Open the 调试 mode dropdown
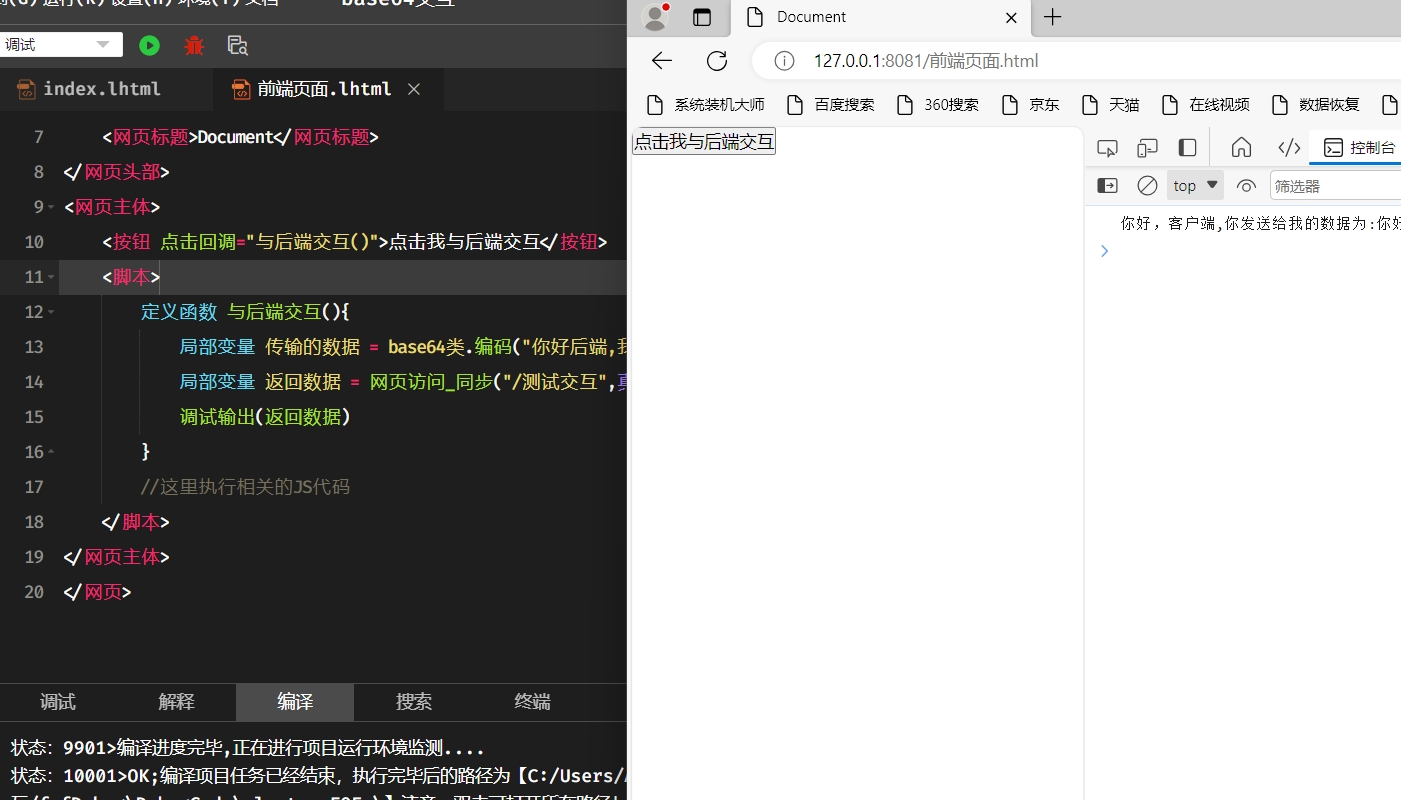Screen dimensions: 1401x800 point(61,45)
